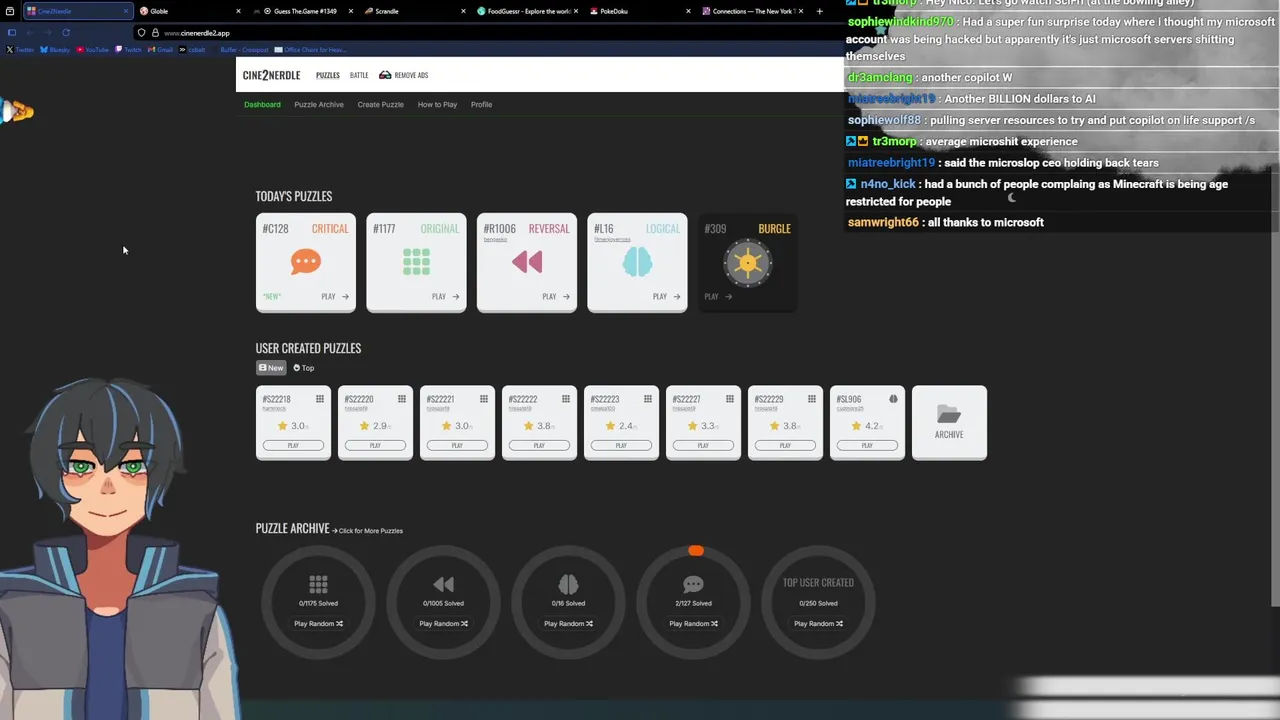Click the Remove Ads car icon
1280x720 pixels.
pyautogui.click(x=385, y=75)
